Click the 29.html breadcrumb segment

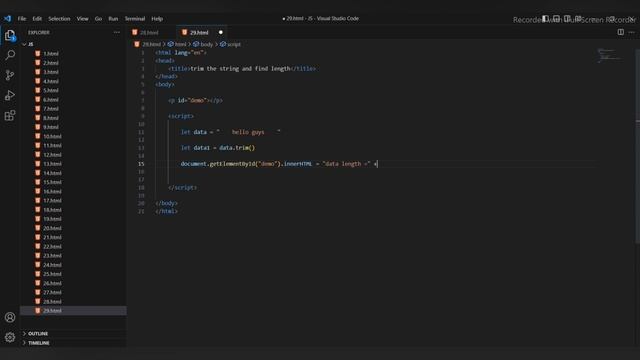click(148, 44)
